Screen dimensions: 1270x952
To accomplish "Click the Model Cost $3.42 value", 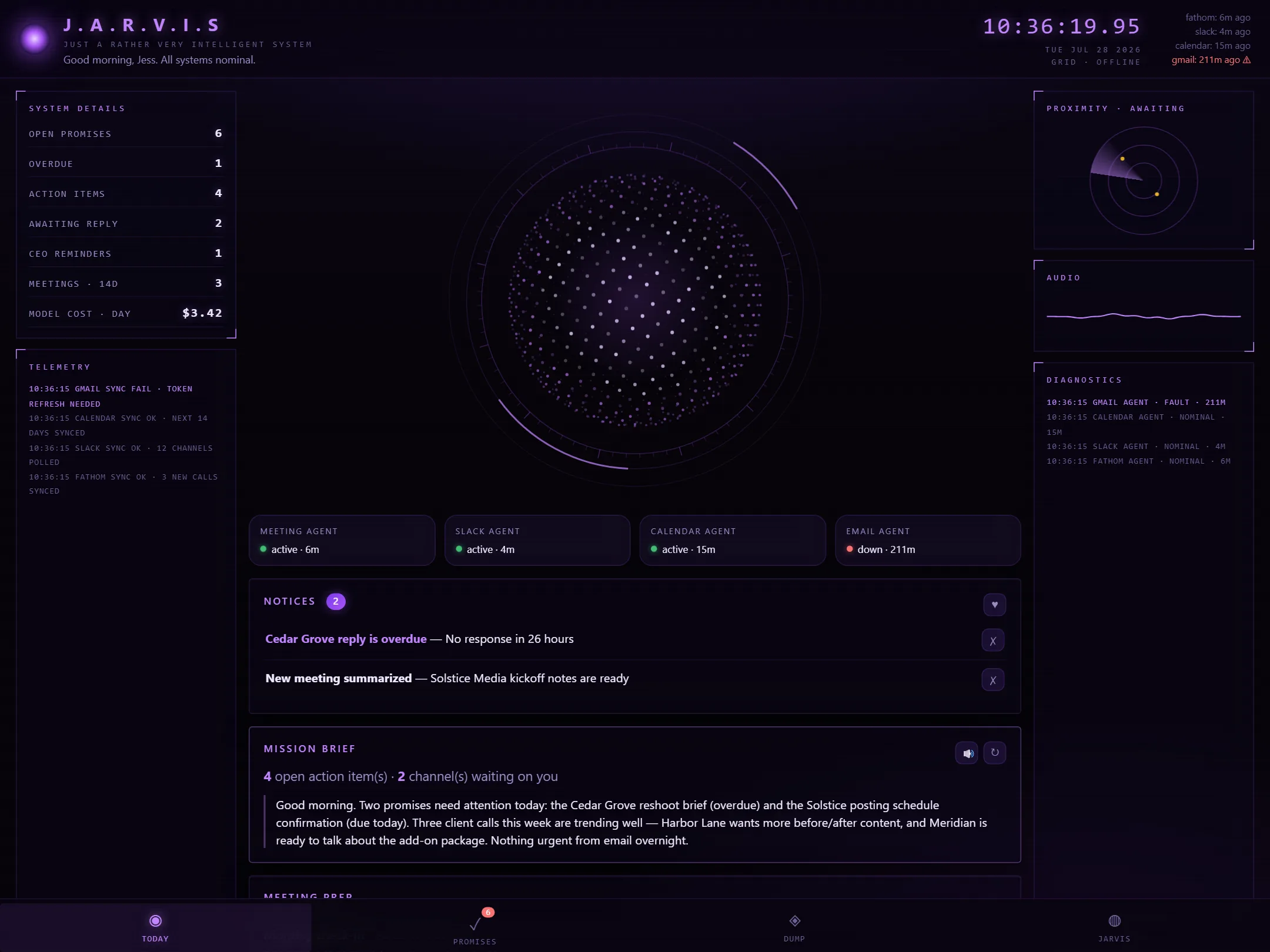I will coord(202,313).
